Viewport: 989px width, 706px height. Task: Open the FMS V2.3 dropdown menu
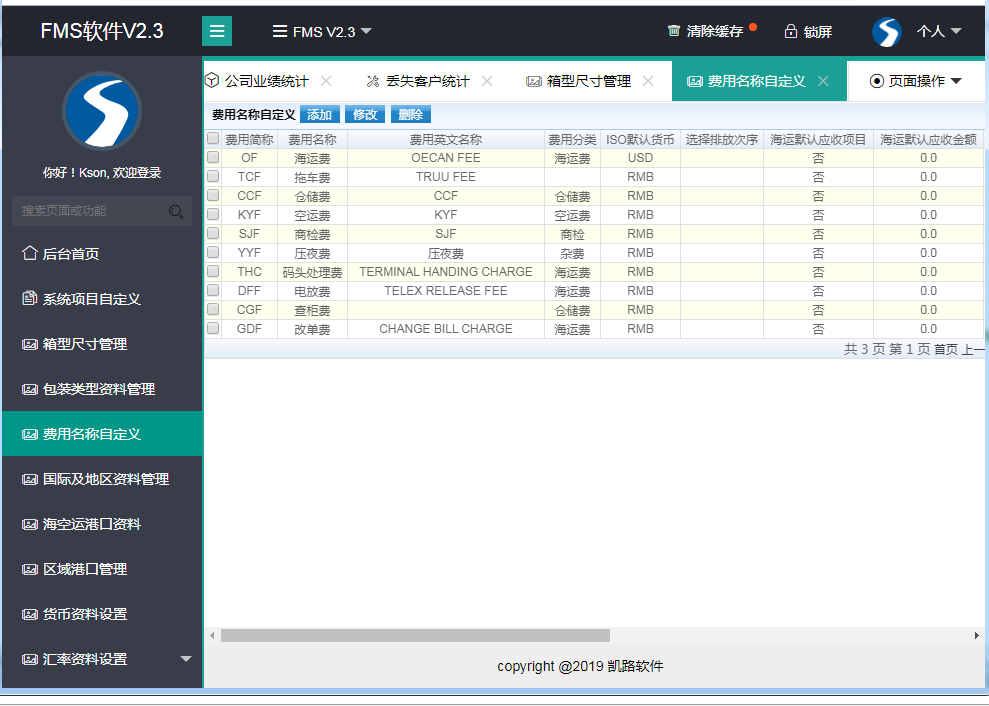[322, 32]
